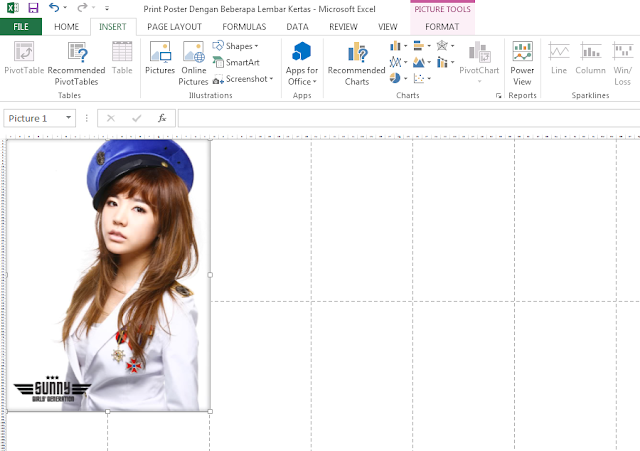
Task: Insert an area chart
Action: coord(419,62)
